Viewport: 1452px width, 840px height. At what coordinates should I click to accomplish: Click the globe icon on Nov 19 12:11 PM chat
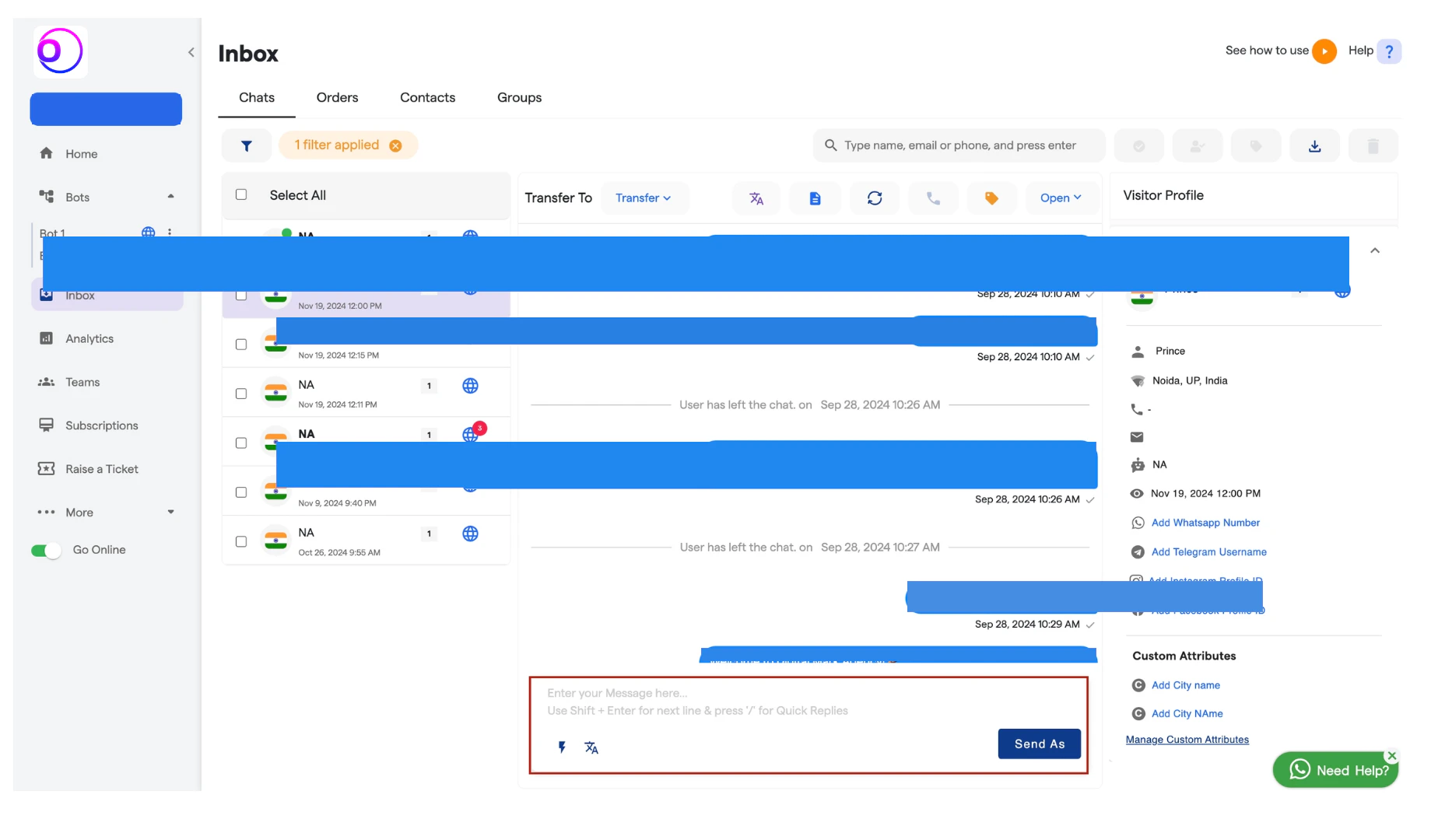point(470,386)
